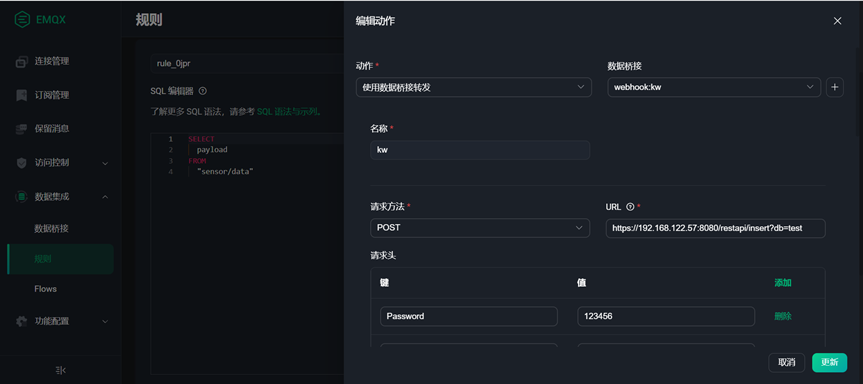Open 订阅管理 bookmark icon
Viewport: 863px width, 384px height.
point(21,95)
